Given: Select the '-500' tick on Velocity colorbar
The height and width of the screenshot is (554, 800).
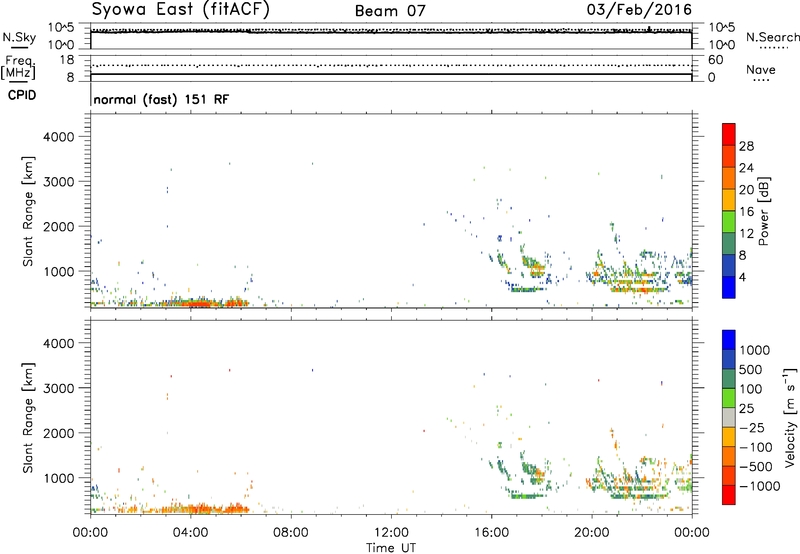Looking at the screenshot, I should (756, 467).
